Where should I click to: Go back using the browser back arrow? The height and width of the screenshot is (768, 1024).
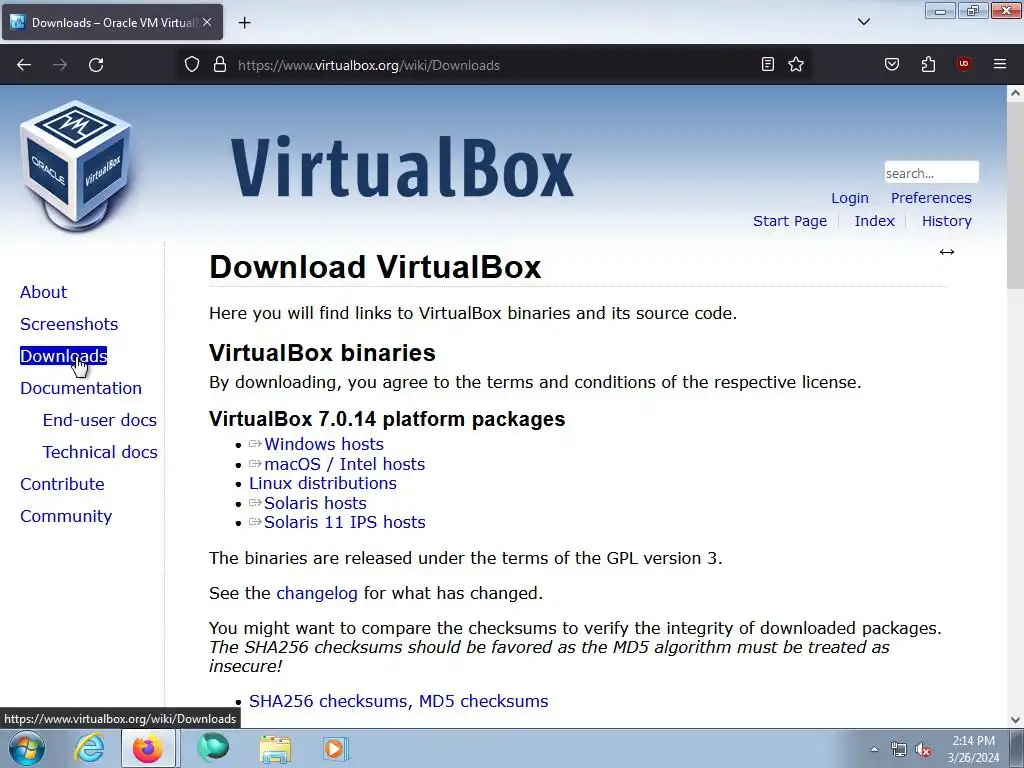coord(24,65)
